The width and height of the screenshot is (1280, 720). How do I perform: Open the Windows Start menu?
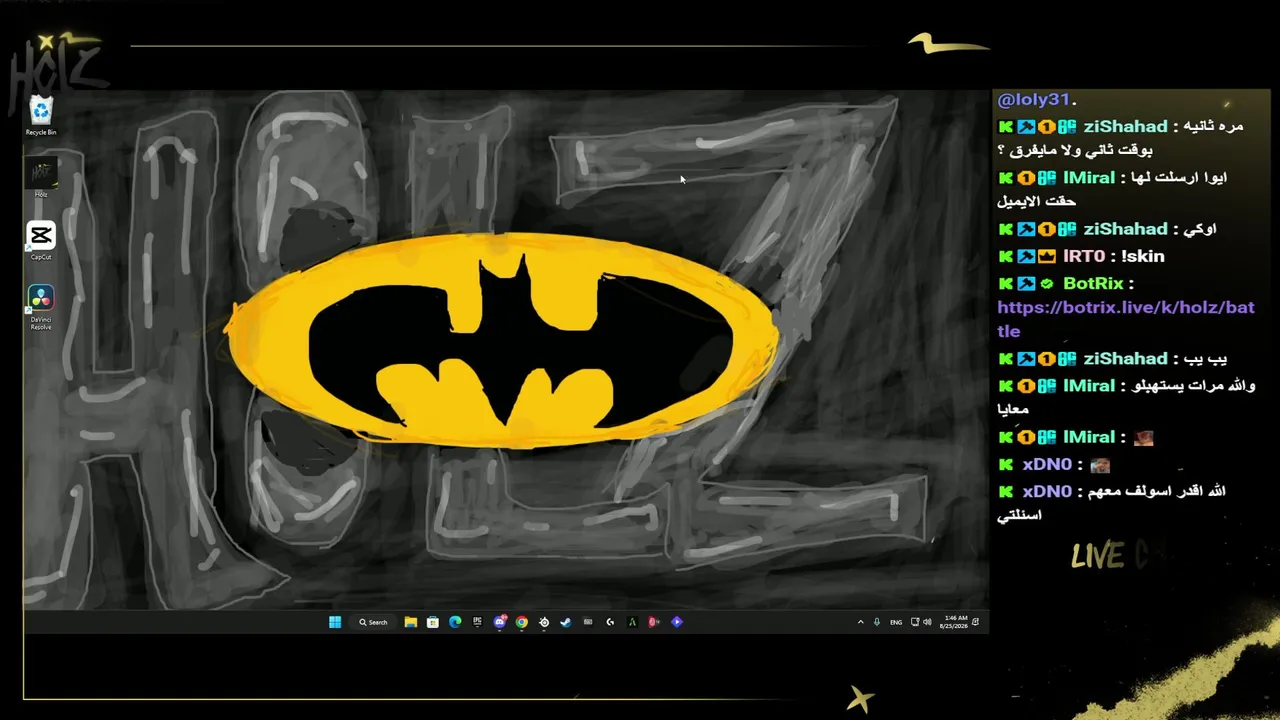pyautogui.click(x=335, y=622)
